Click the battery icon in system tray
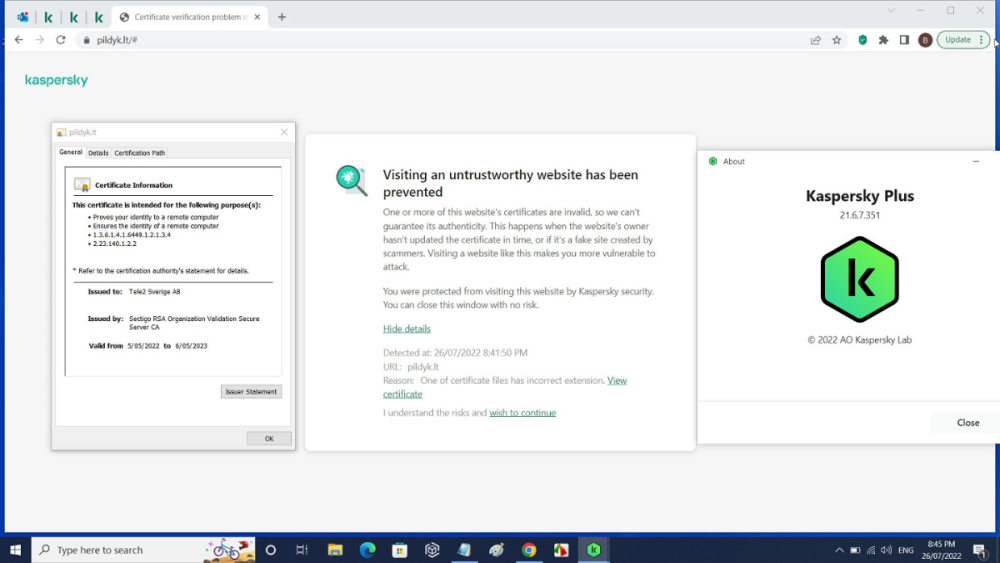 tap(855, 550)
